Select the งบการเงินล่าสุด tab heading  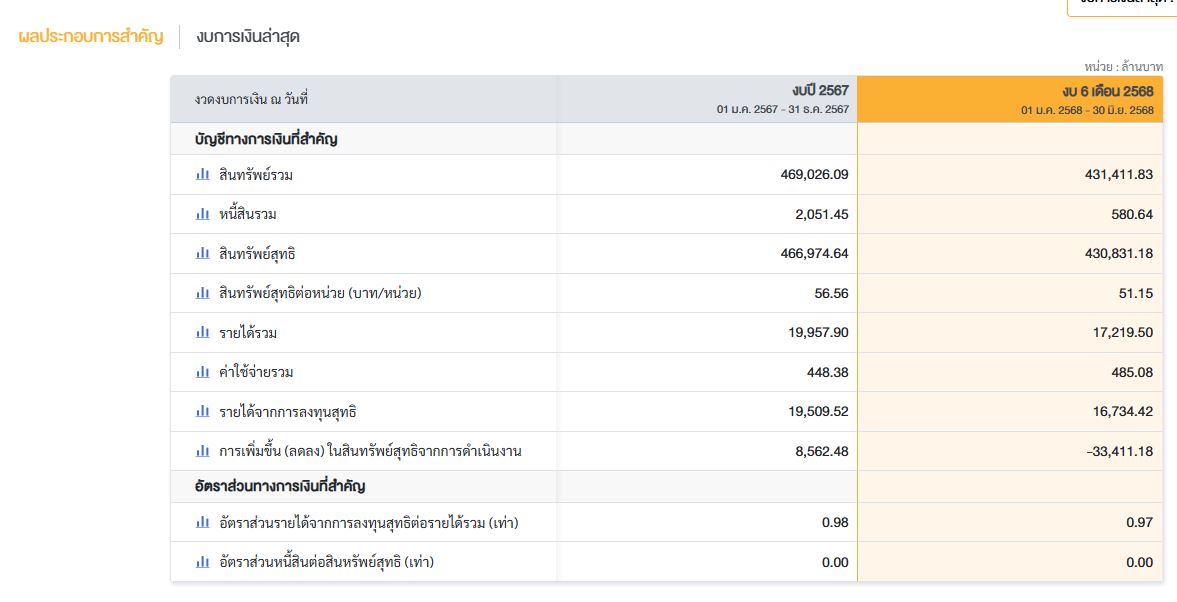pos(248,37)
